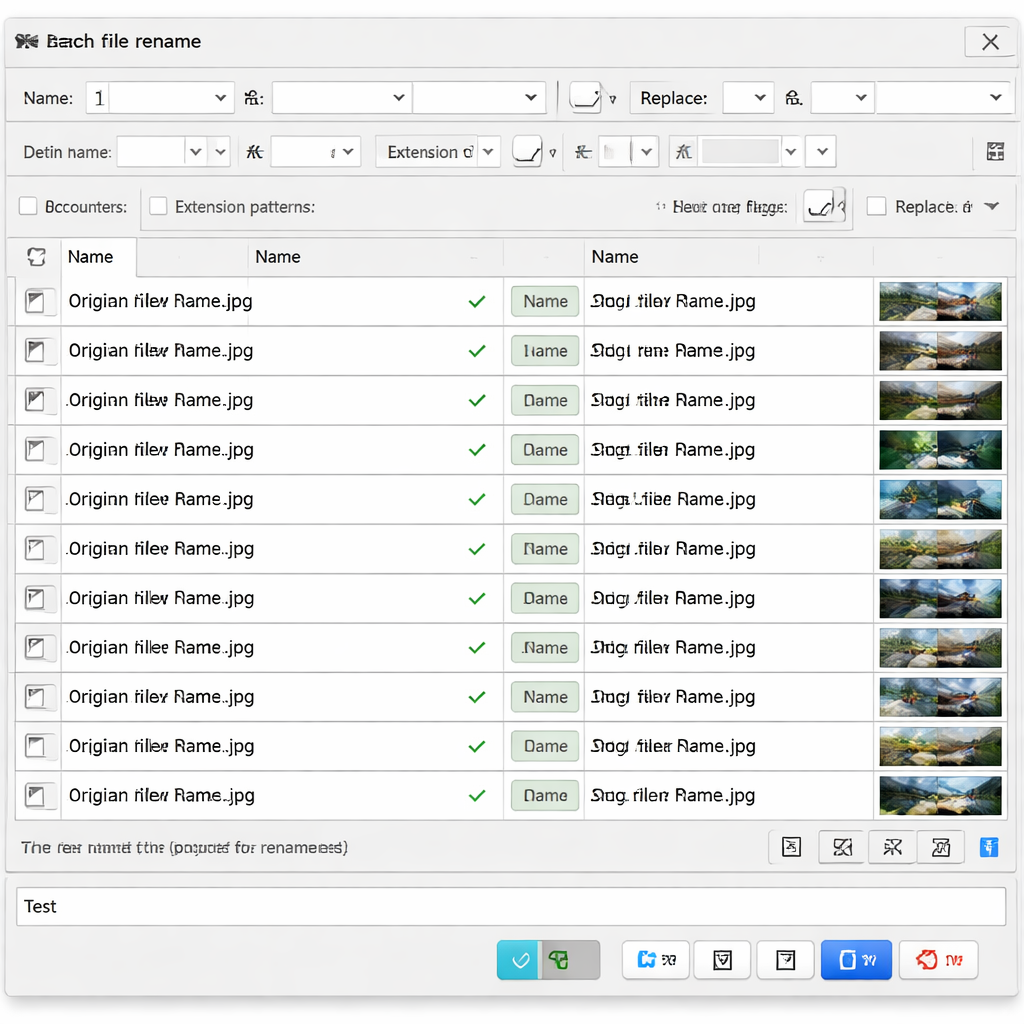Click the last row's Dame button
This screenshot has height=1024, width=1024.
coord(545,796)
